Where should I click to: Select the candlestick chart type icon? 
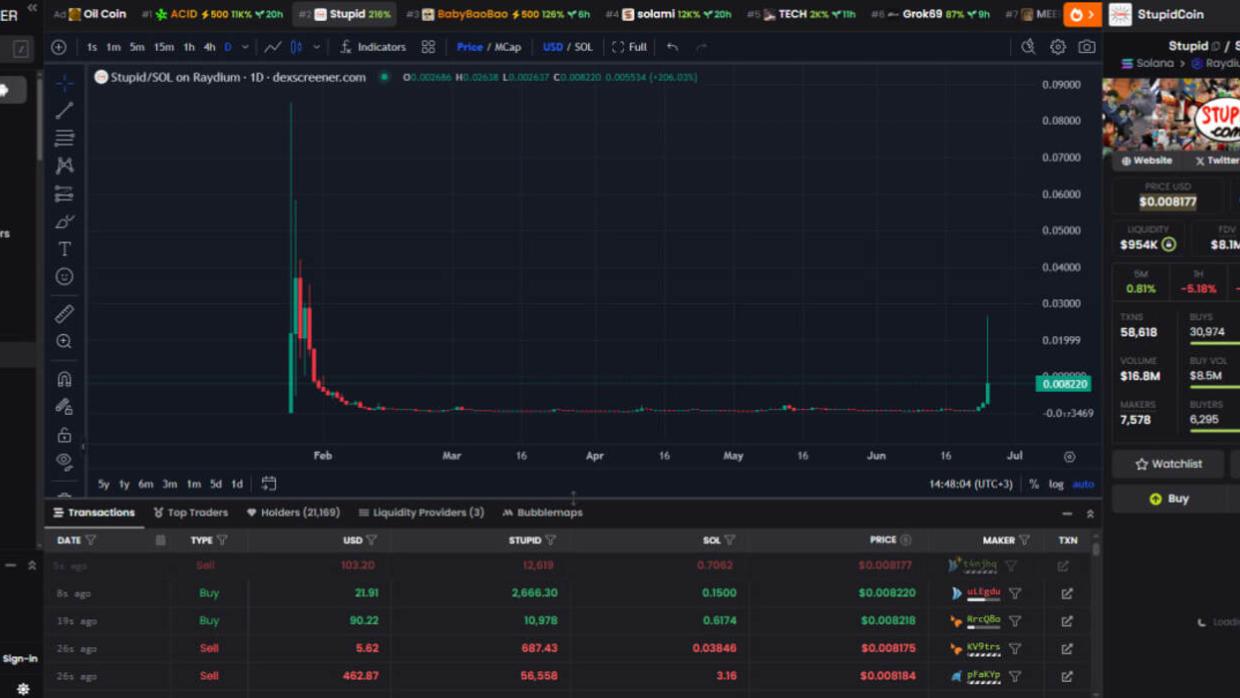[296, 47]
